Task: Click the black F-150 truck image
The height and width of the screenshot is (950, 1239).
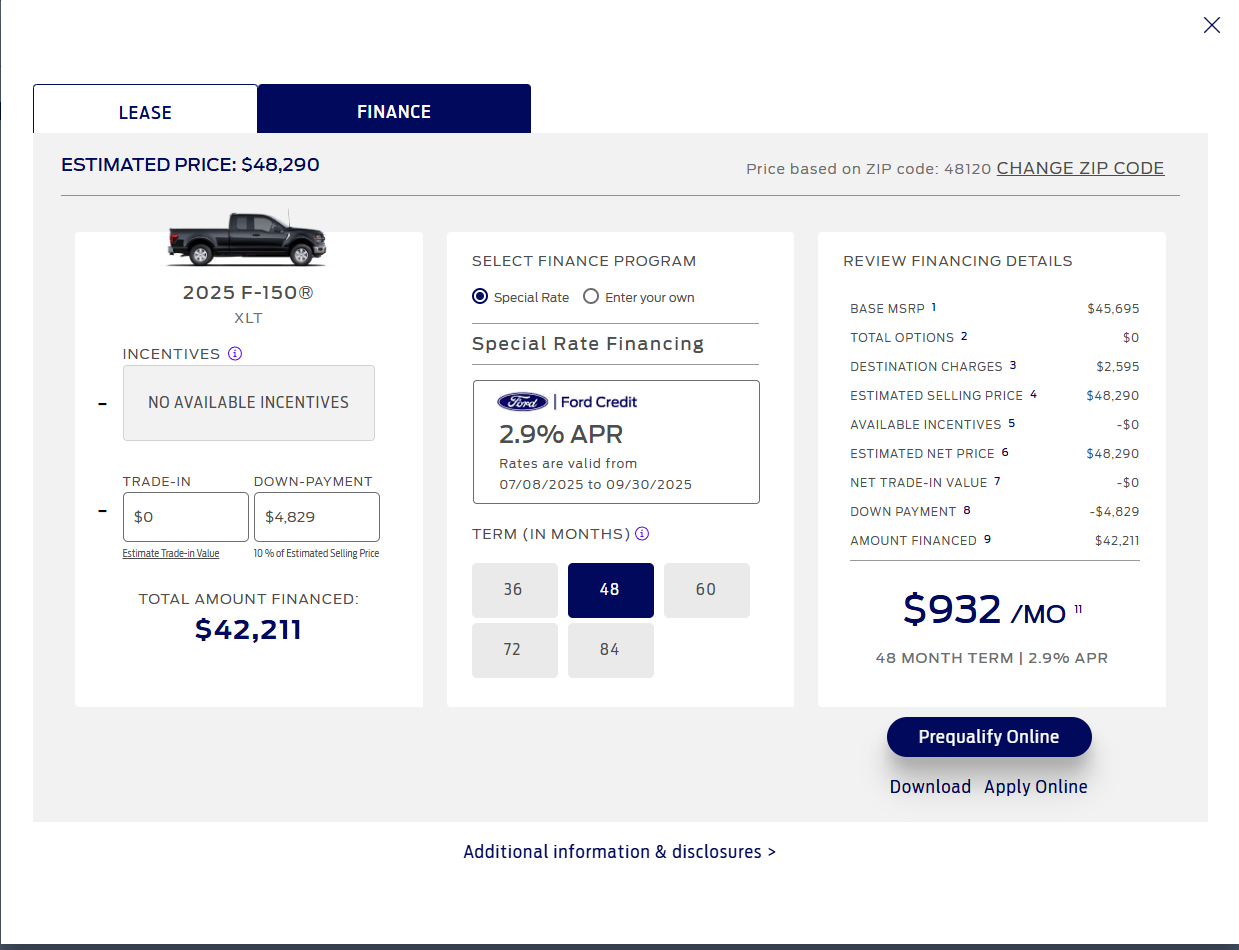Action: point(247,239)
